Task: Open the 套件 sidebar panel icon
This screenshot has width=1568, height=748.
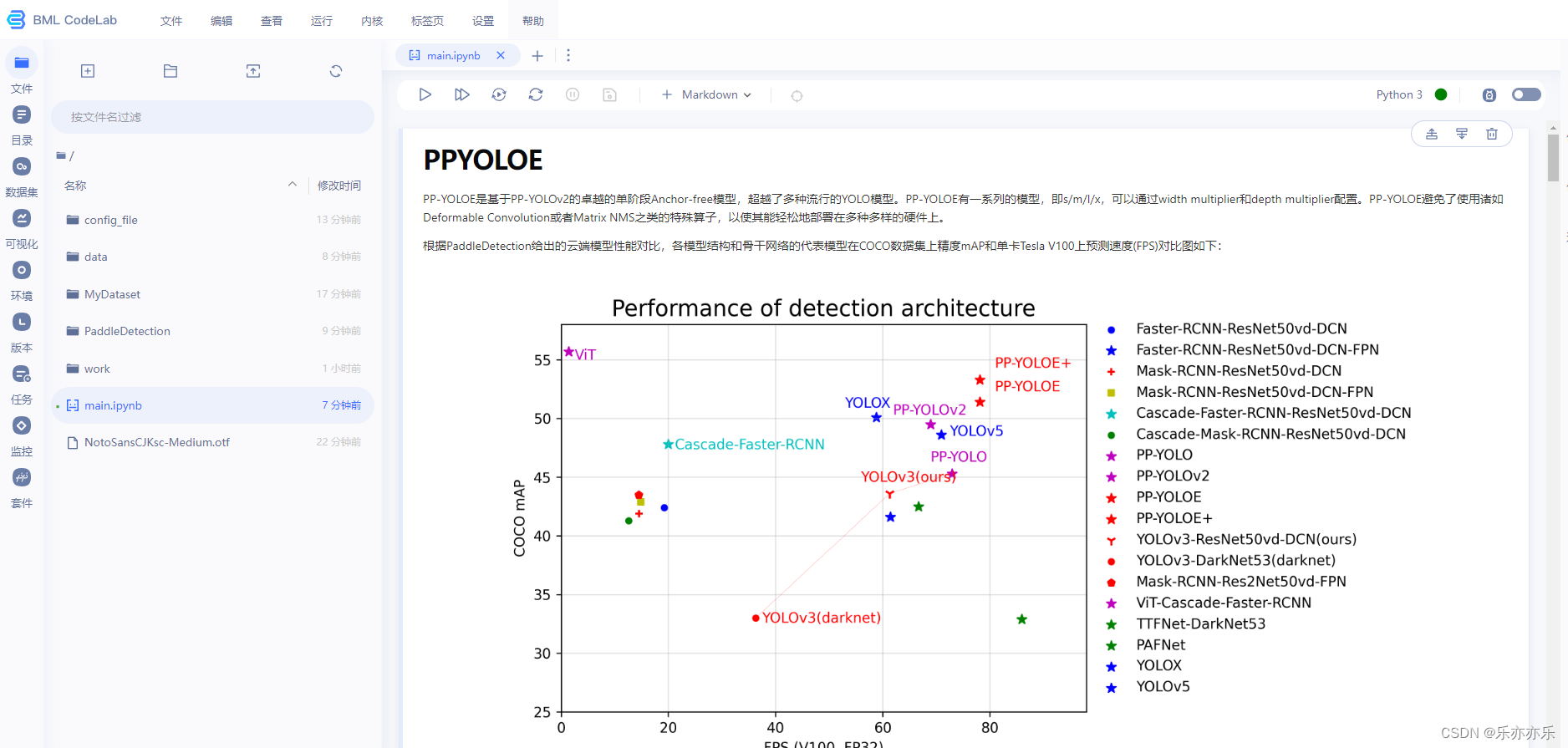Action: pos(22,477)
